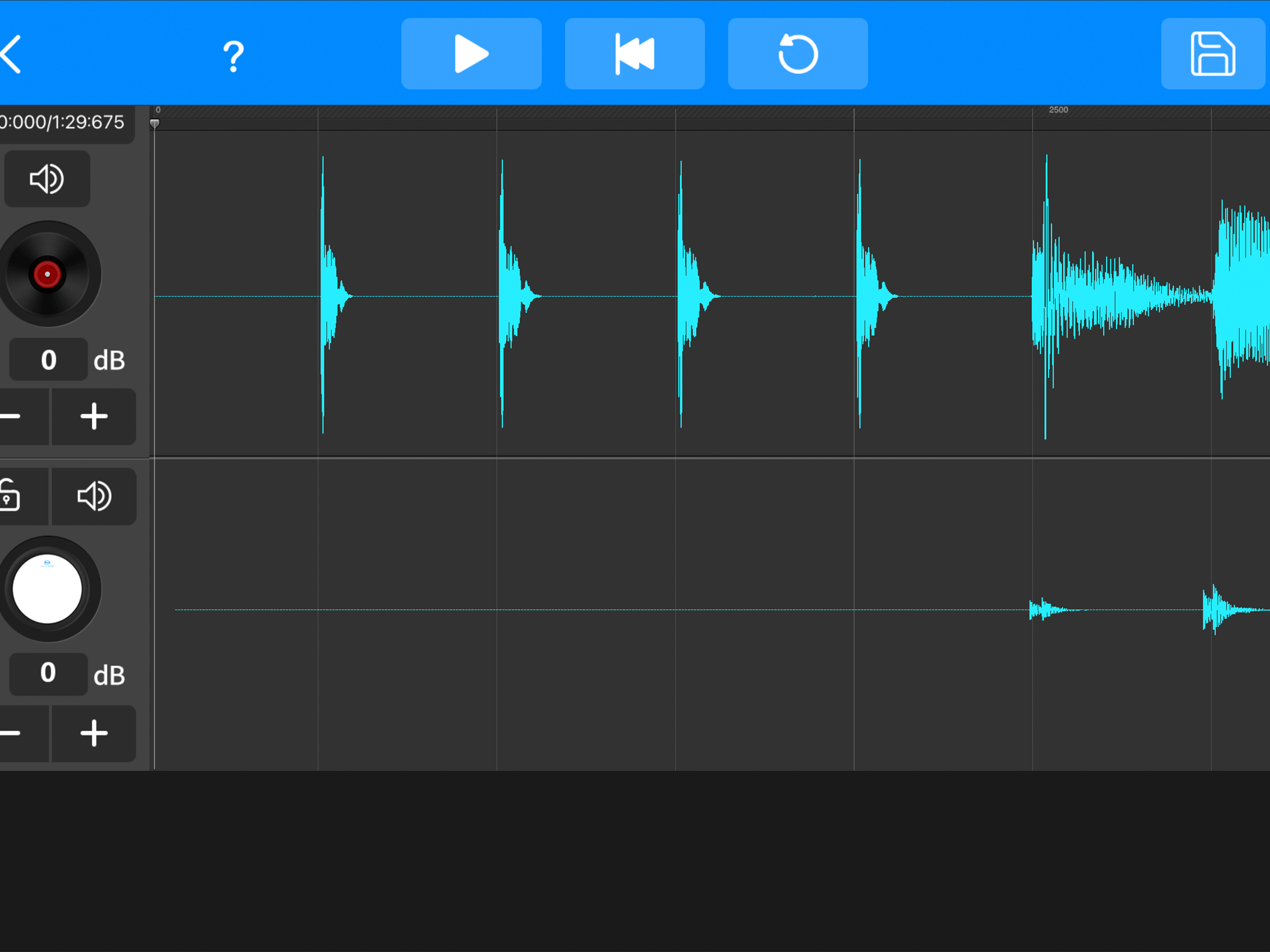This screenshot has height=952, width=1270.
Task: Click the elapsed time readout 0:000/1:29:675
Action: [62, 122]
